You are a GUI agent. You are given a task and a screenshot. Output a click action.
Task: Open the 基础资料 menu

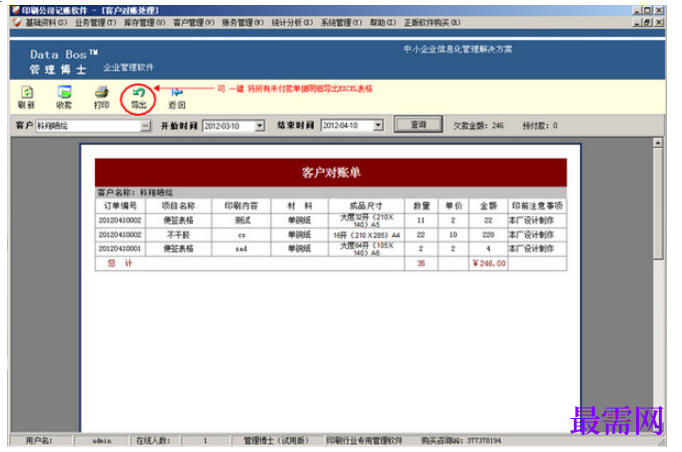(46, 22)
